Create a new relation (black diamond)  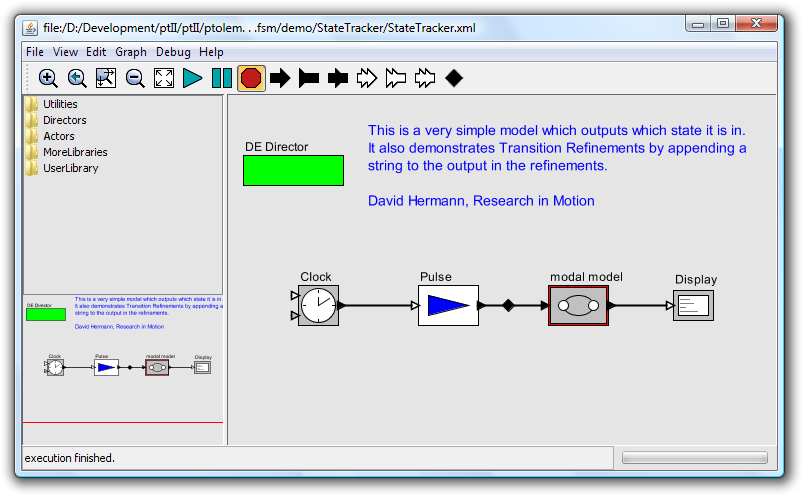coord(454,78)
